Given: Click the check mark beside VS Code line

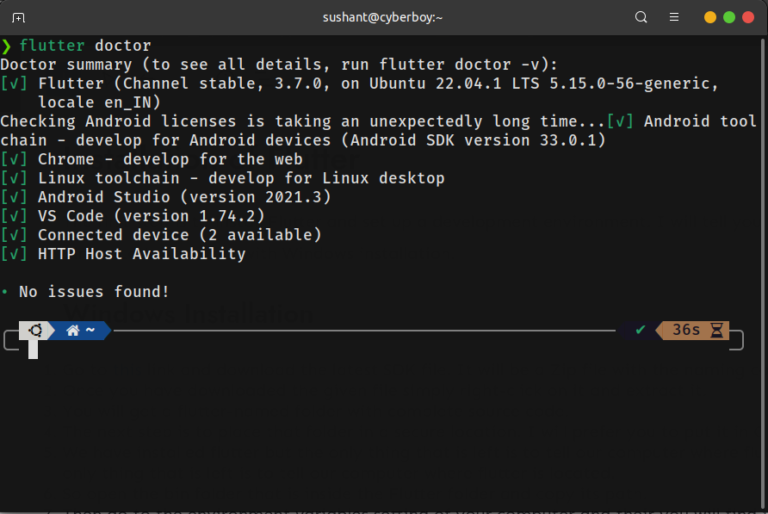Looking at the screenshot, I should tap(14, 216).
